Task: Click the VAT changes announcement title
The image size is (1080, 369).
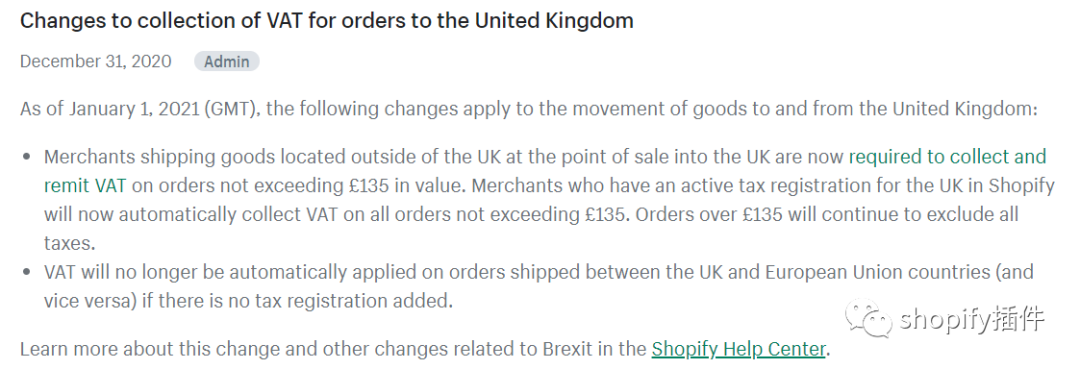Action: coord(326,21)
